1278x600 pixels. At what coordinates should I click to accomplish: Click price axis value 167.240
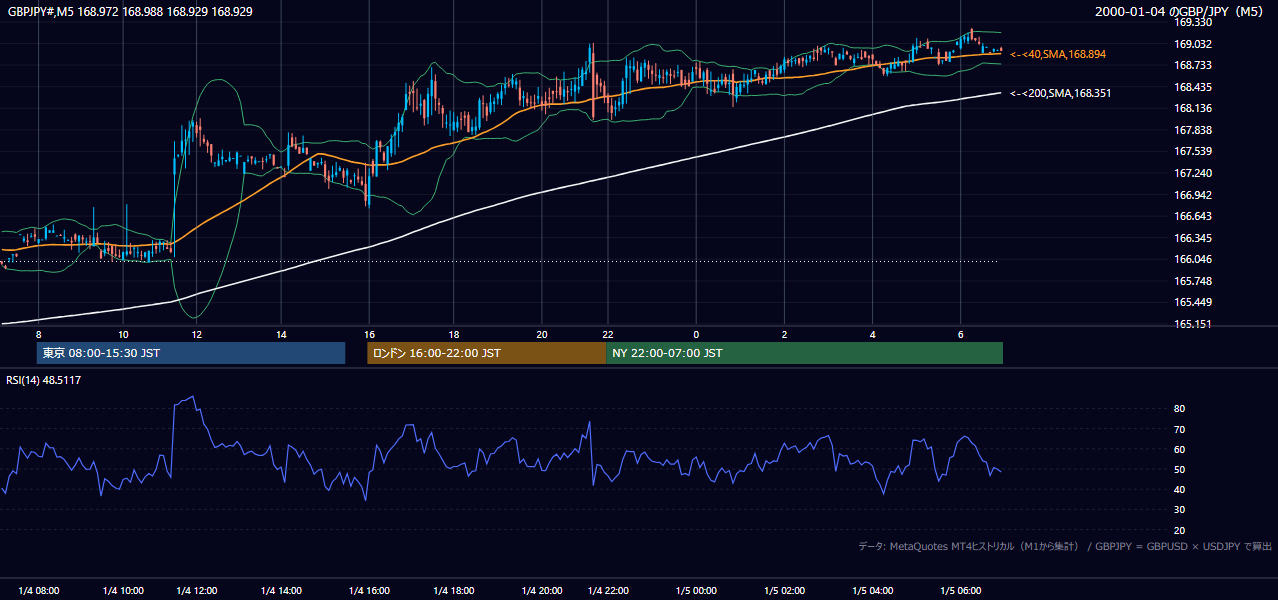click(x=1193, y=173)
